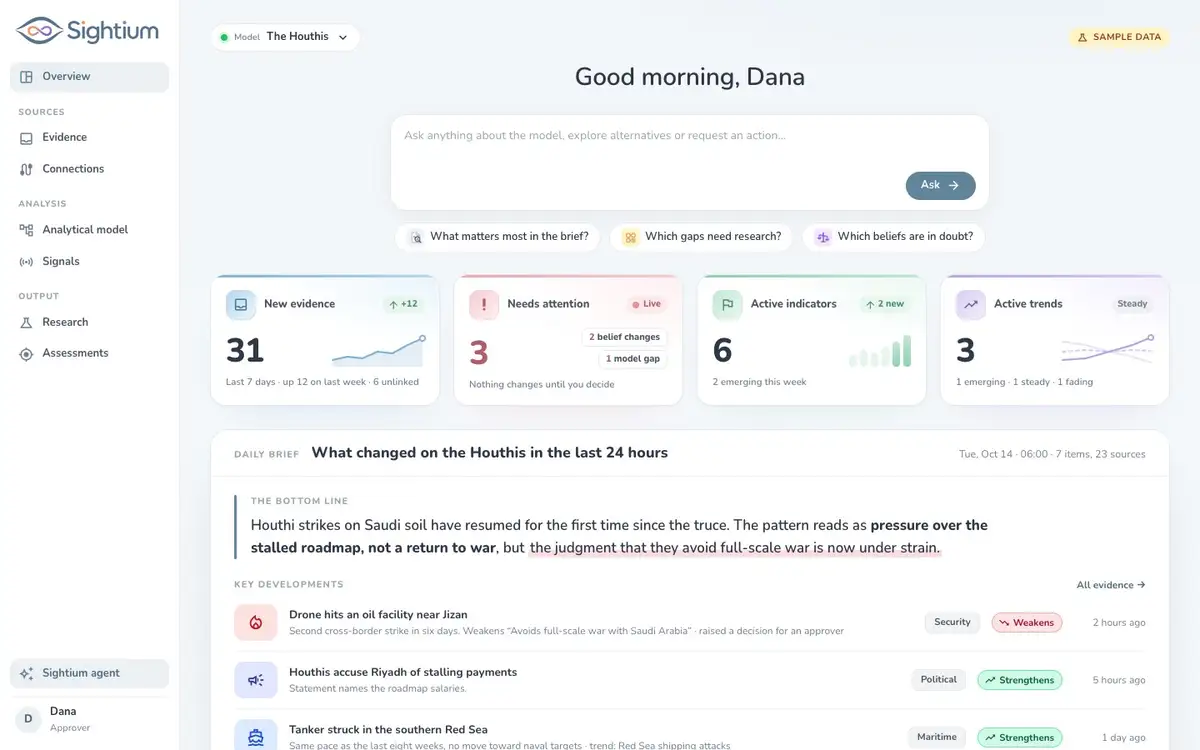The height and width of the screenshot is (750, 1200).
Task: Click the Ask button
Action: tap(940, 185)
